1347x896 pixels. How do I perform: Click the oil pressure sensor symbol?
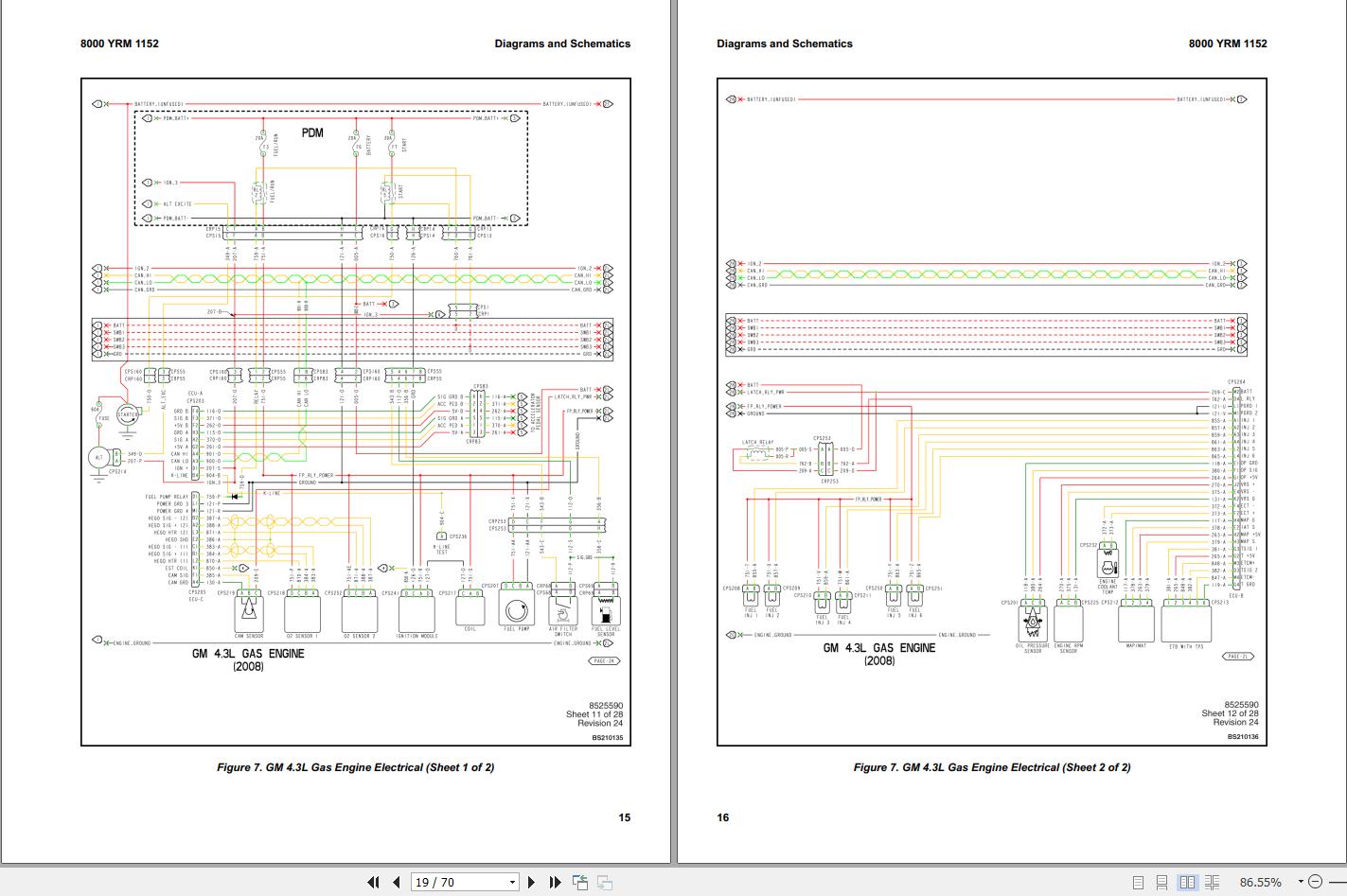[1033, 624]
